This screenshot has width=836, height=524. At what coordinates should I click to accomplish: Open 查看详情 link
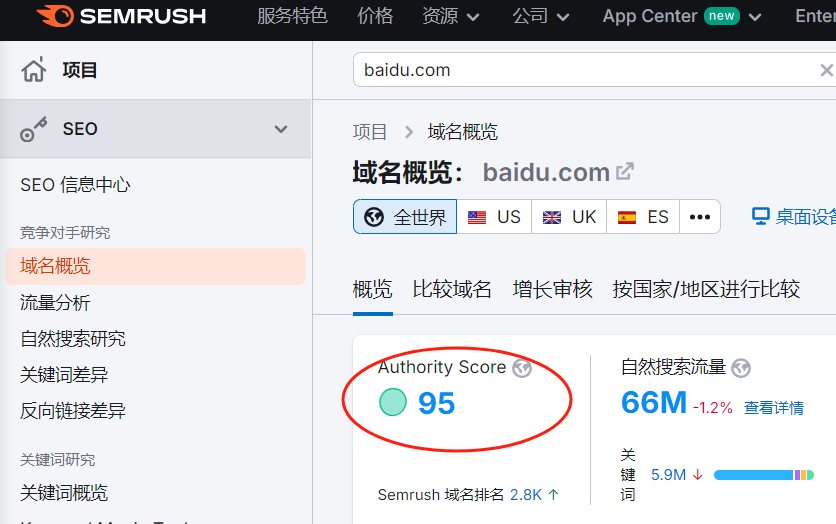pyautogui.click(x=774, y=408)
